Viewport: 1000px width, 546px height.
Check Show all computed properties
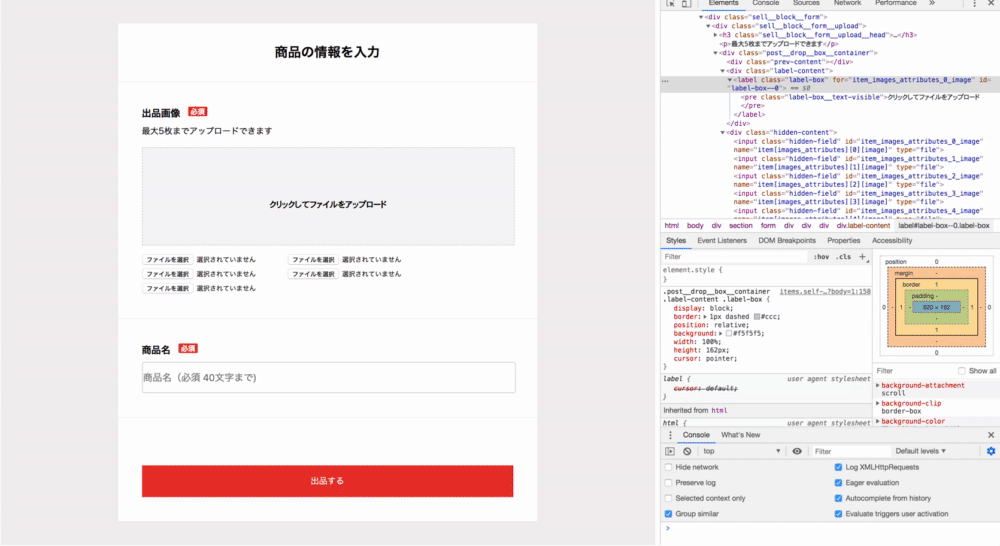click(x=961, y=371)
